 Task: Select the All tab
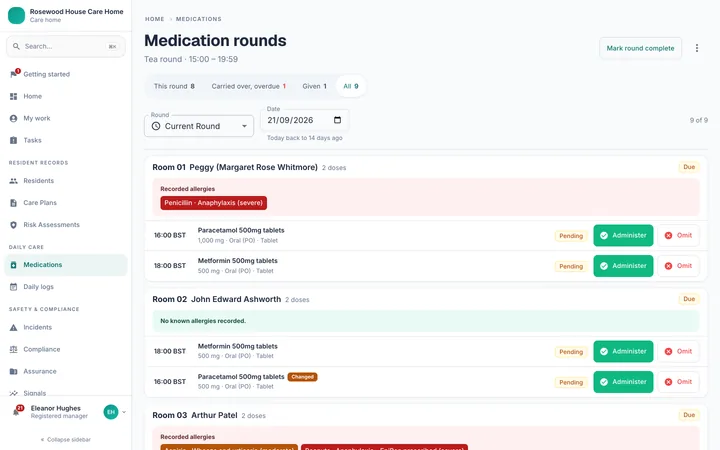[351, 86]
